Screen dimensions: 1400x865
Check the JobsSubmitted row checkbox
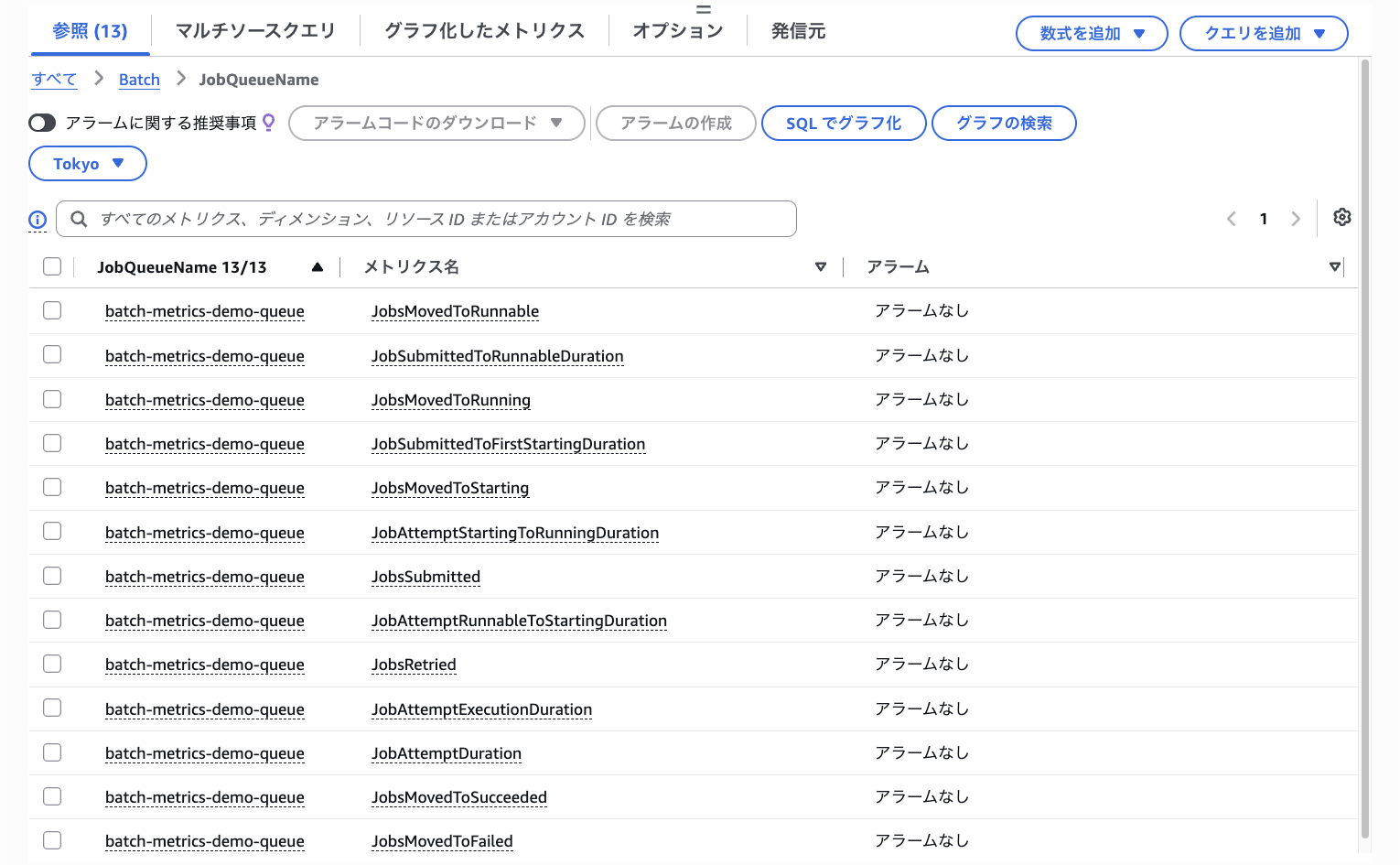pyautogui.click(x=52, y=576)
